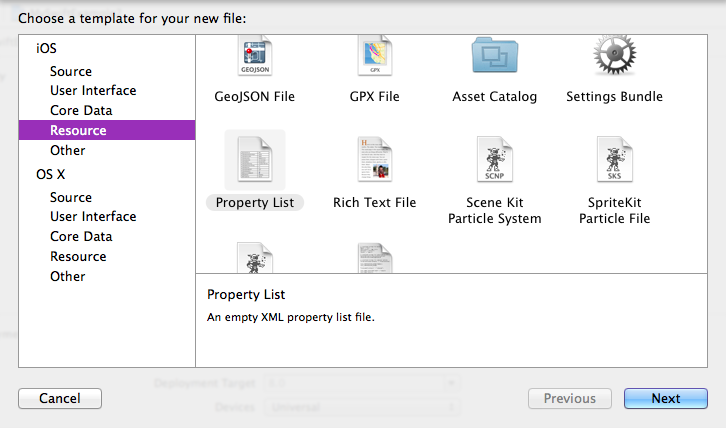Select Source under the OS X section
Image resolution: width=726 pixels, height=428 pixels.
coord(71,197)
